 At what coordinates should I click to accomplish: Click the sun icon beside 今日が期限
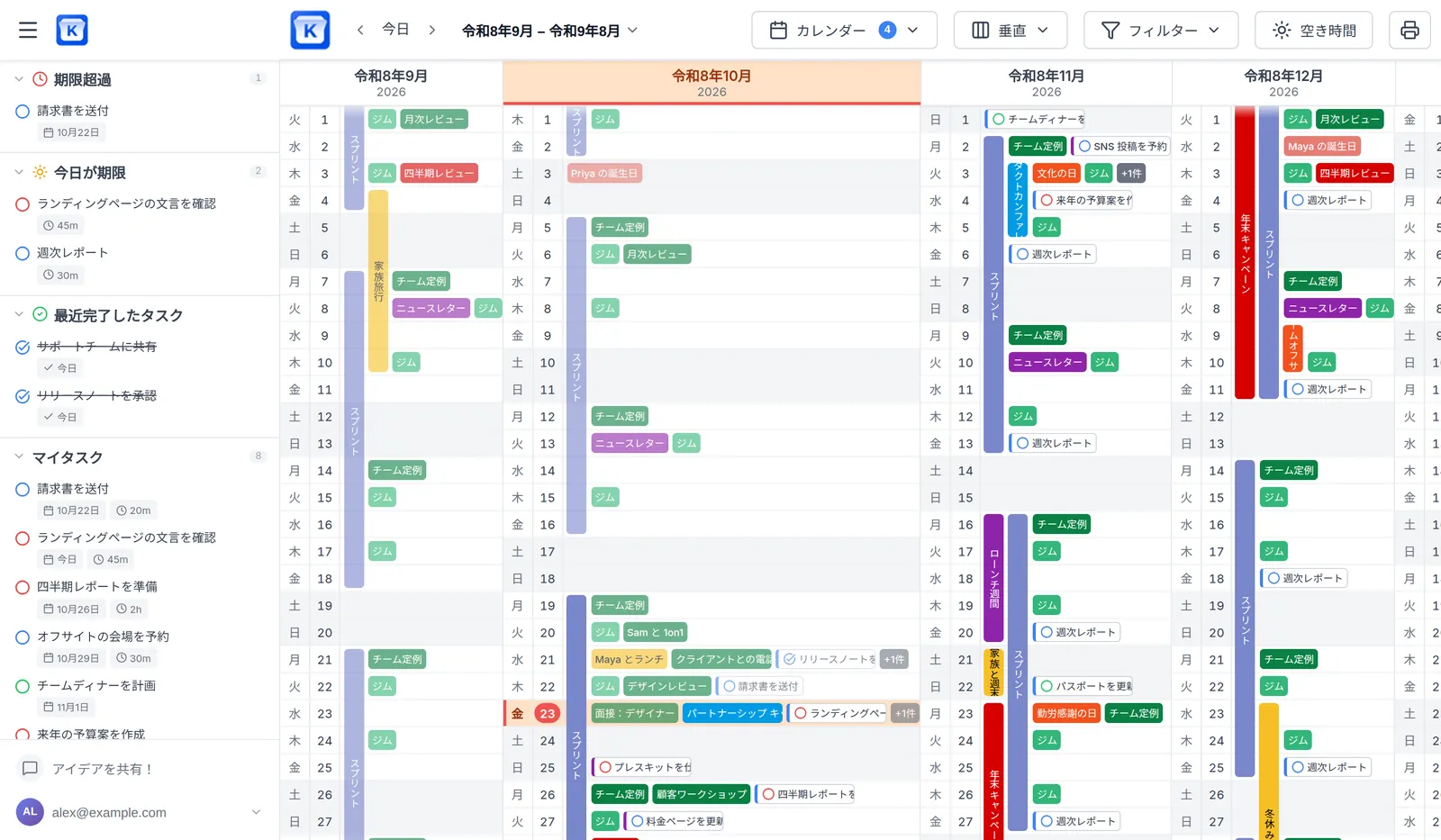[40, 172]
